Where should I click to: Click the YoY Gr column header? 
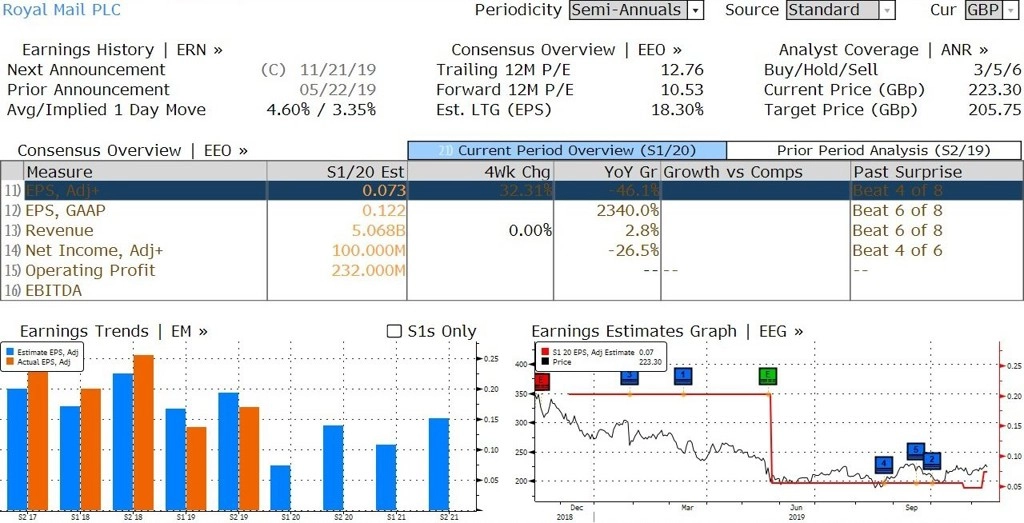coord(607,172)
